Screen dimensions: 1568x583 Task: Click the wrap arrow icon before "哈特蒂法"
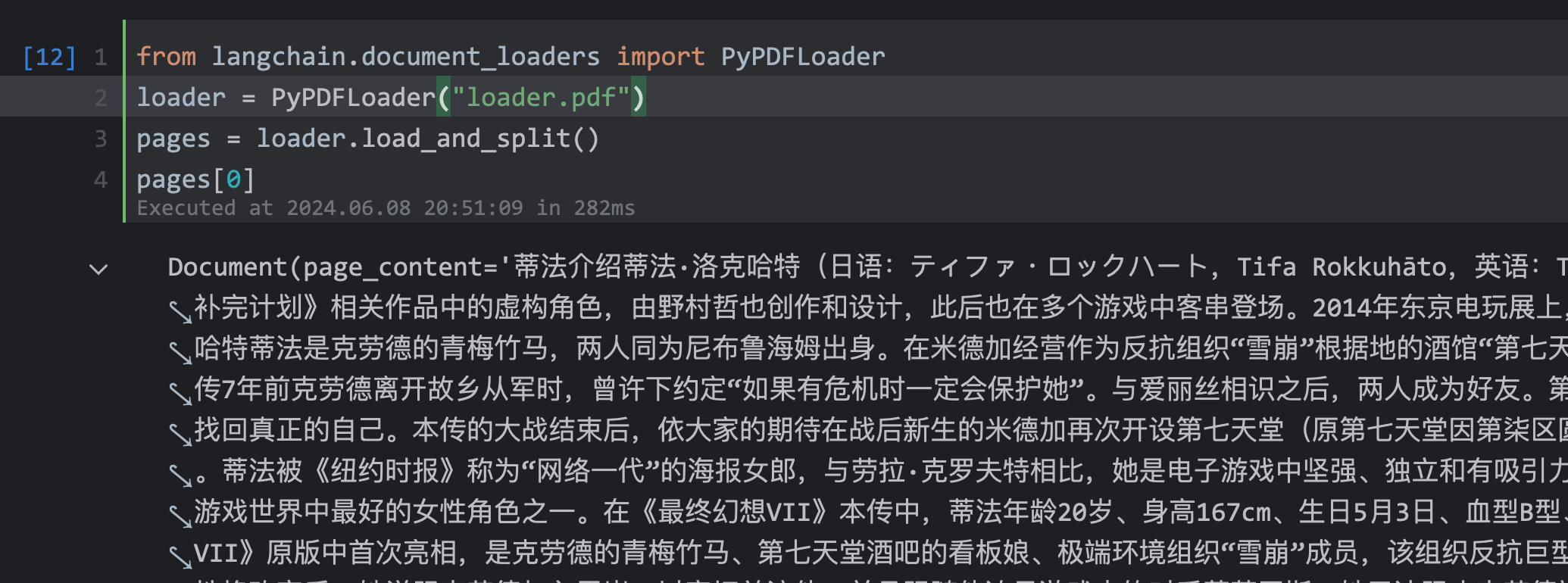(180, 351)
